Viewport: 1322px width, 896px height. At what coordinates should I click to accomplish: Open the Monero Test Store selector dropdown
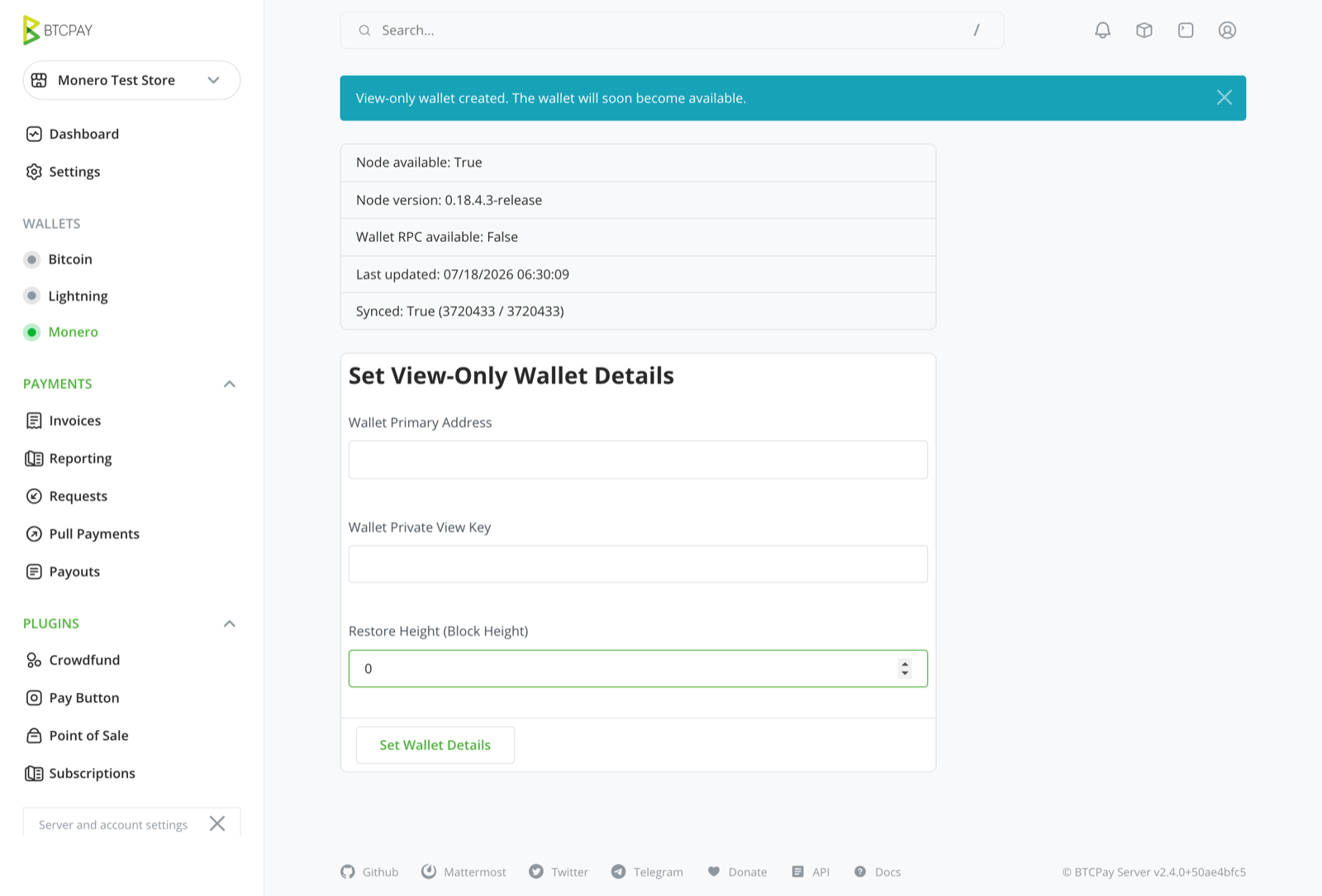[131, 80]
